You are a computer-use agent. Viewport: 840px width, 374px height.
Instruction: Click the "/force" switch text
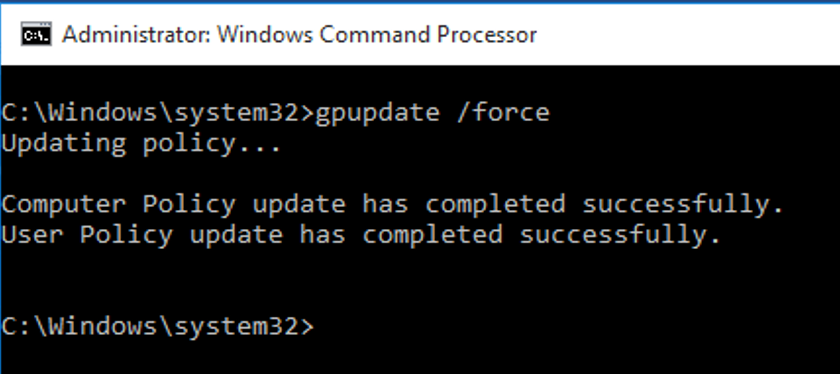pyautogui.click(x=502, y=112)
